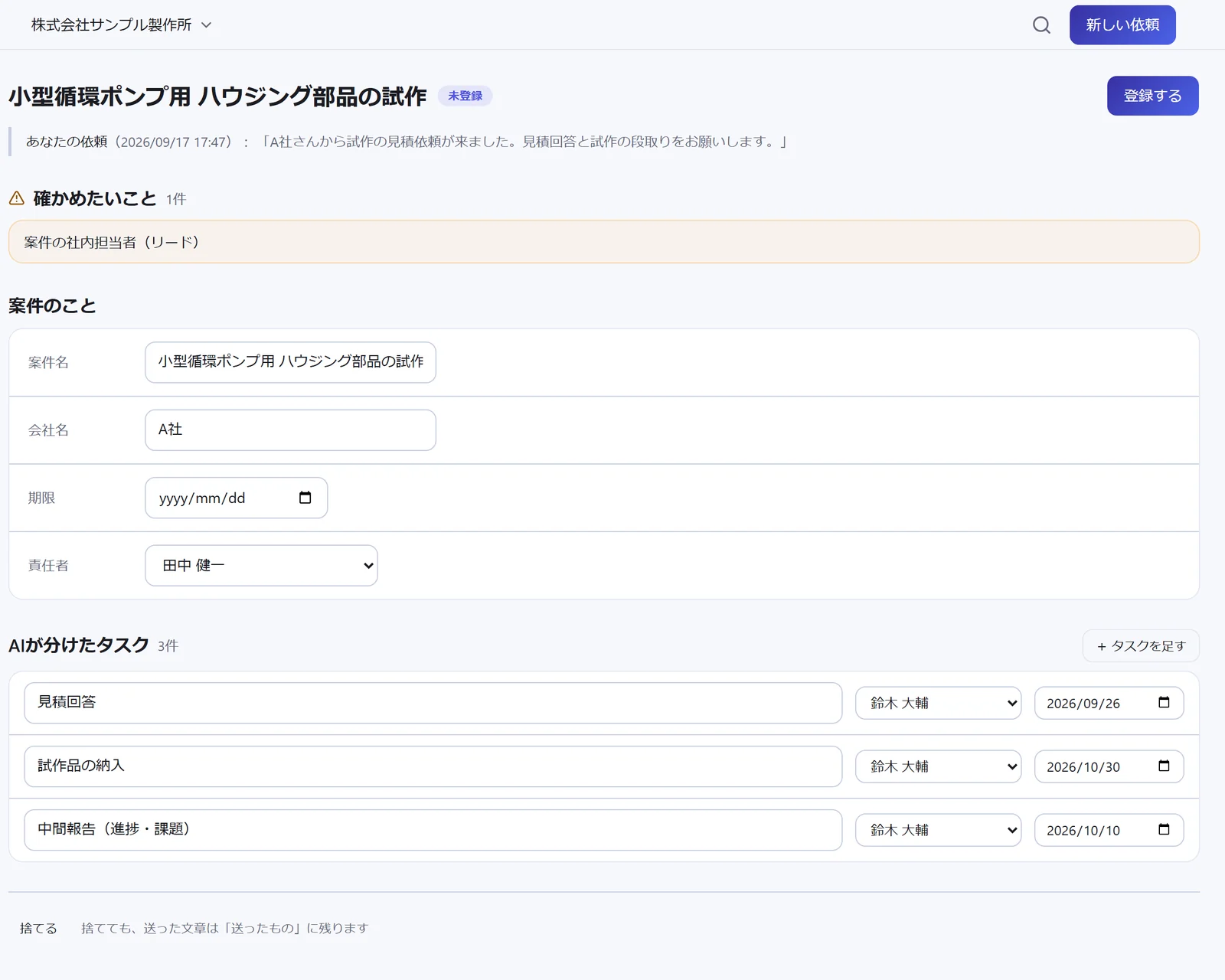
Task: Click the 会社名 input containing A社
Action: click(290, 430)
